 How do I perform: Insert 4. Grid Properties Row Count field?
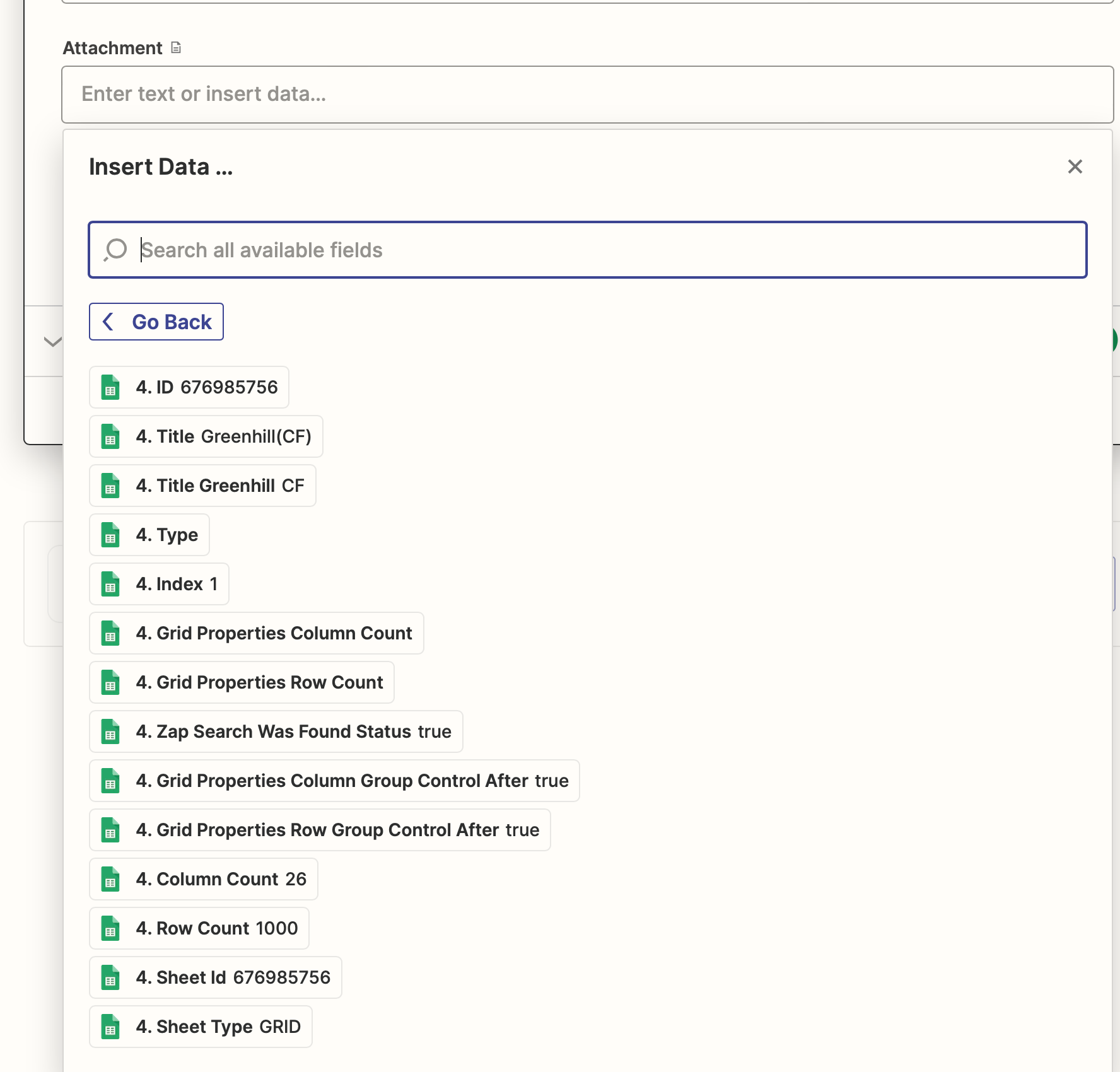pyautogui.click(x=242, y=682)
